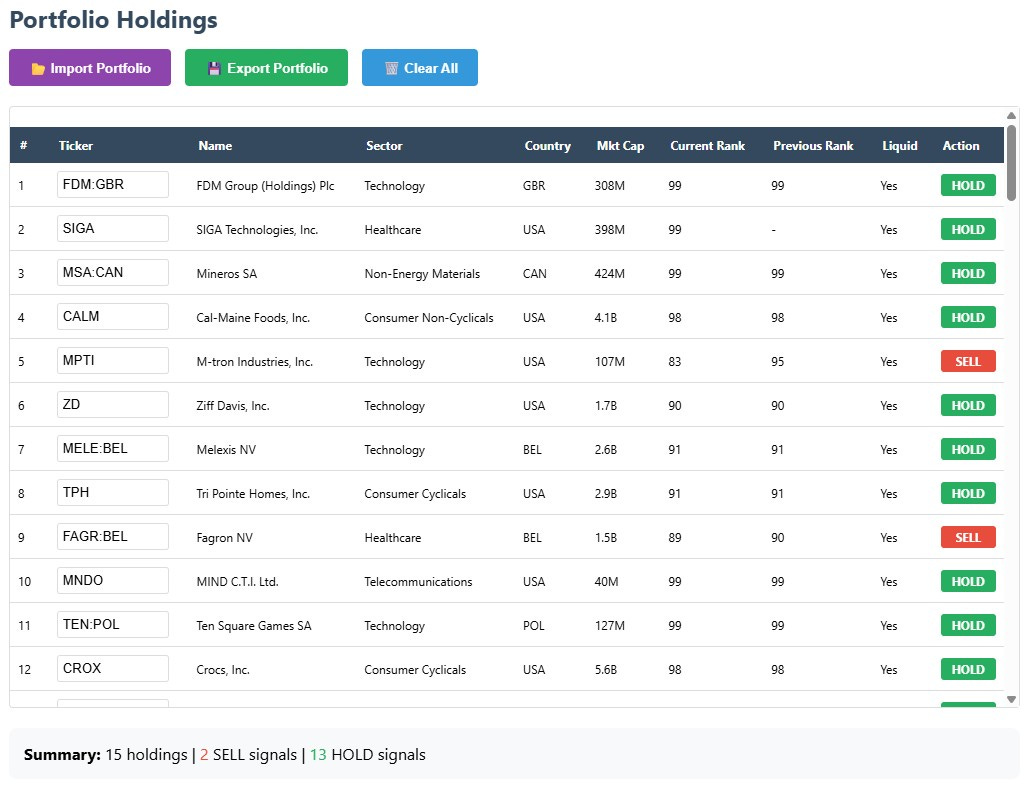Click the HOLD badge for FDM Group
This screenshot has height=788, width=1031.
[968, 185]
